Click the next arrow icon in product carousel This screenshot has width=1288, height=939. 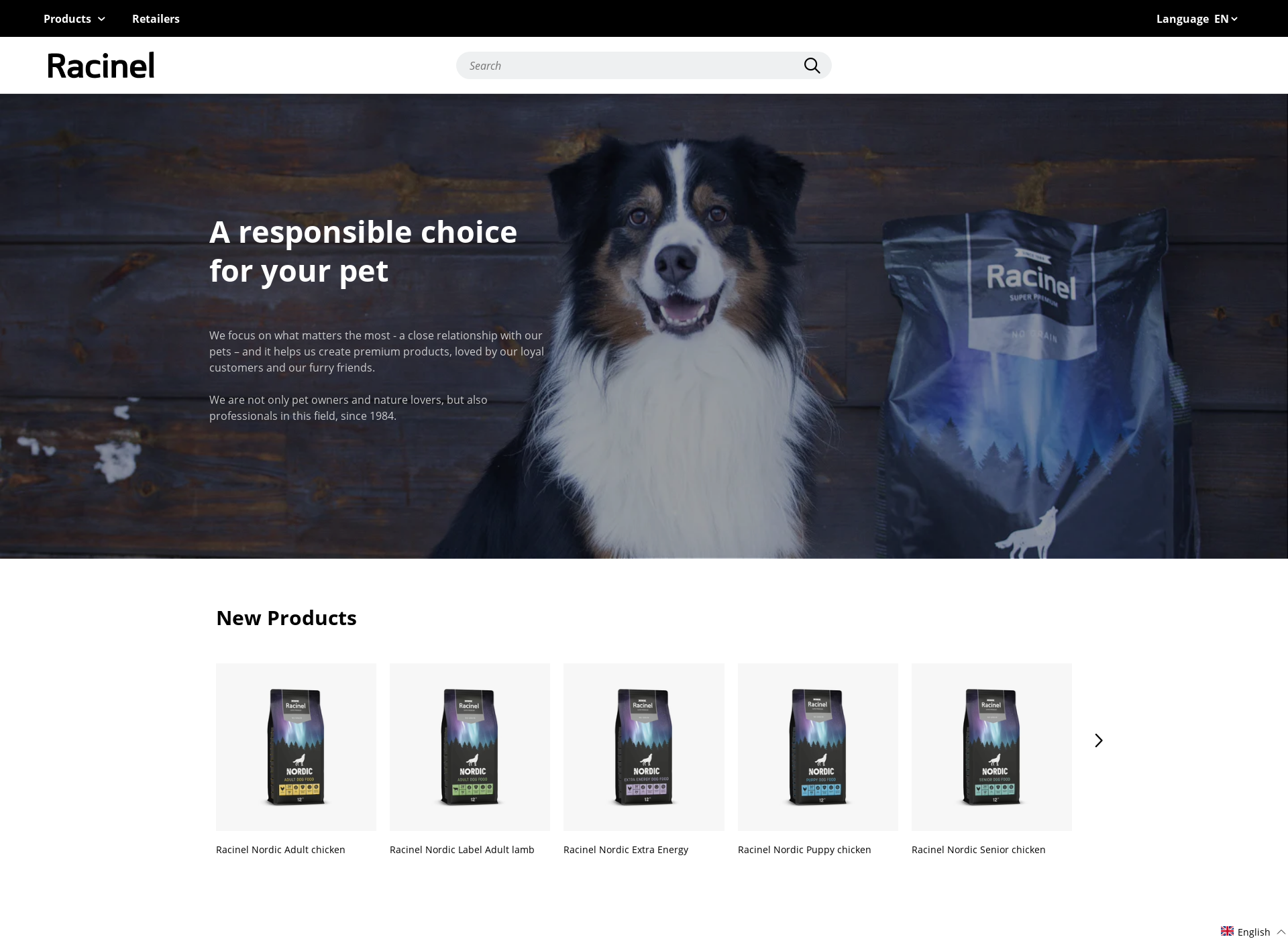coord(1099,740)
